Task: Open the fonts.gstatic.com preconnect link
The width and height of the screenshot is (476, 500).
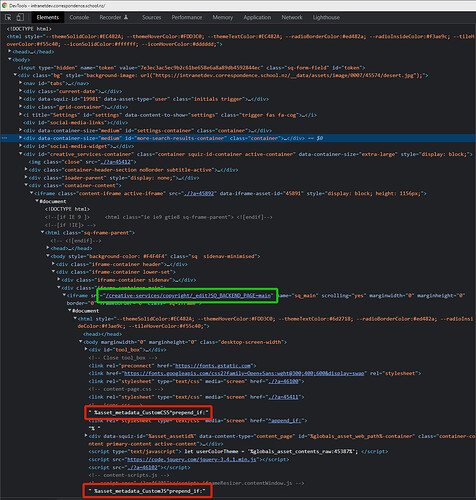Action: [212, 366]
